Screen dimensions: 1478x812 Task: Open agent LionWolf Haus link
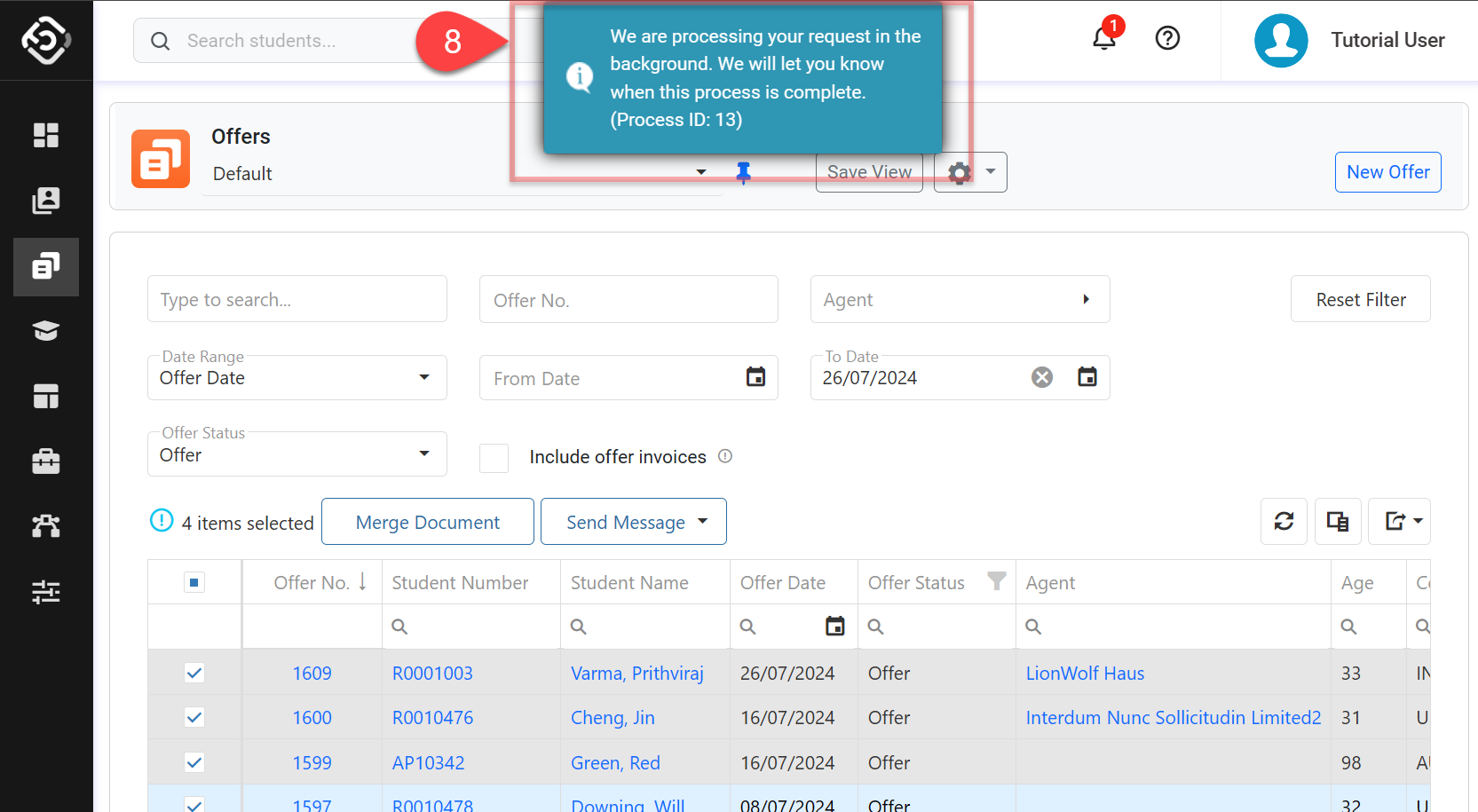[x=1085, y=673]
